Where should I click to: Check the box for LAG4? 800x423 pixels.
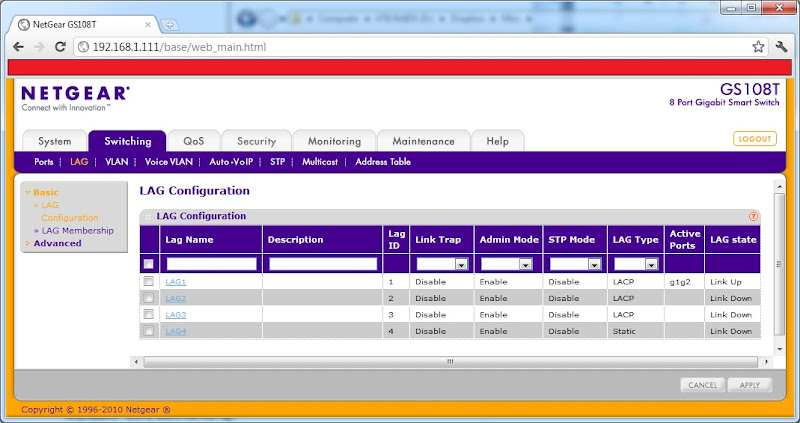(x=148, y=331)
